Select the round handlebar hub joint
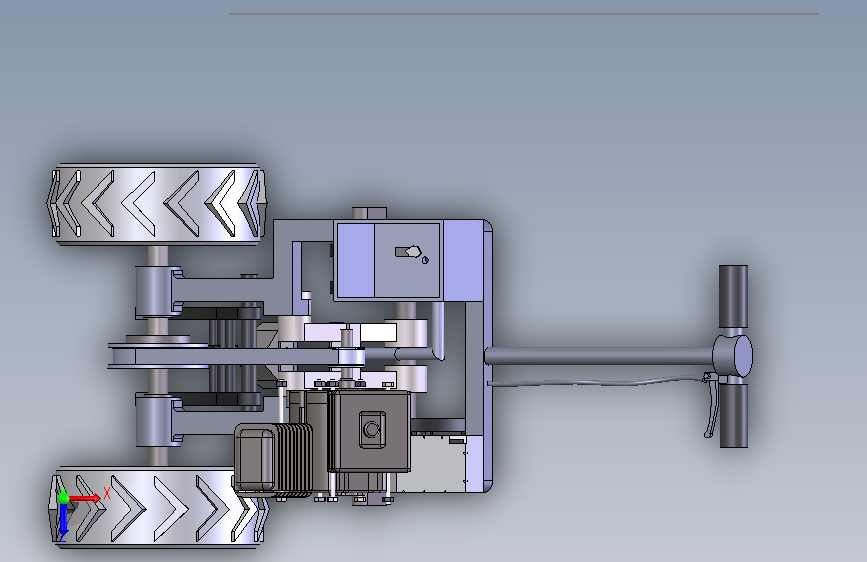Viewport: 867px width, 562px height. point(733,356)
